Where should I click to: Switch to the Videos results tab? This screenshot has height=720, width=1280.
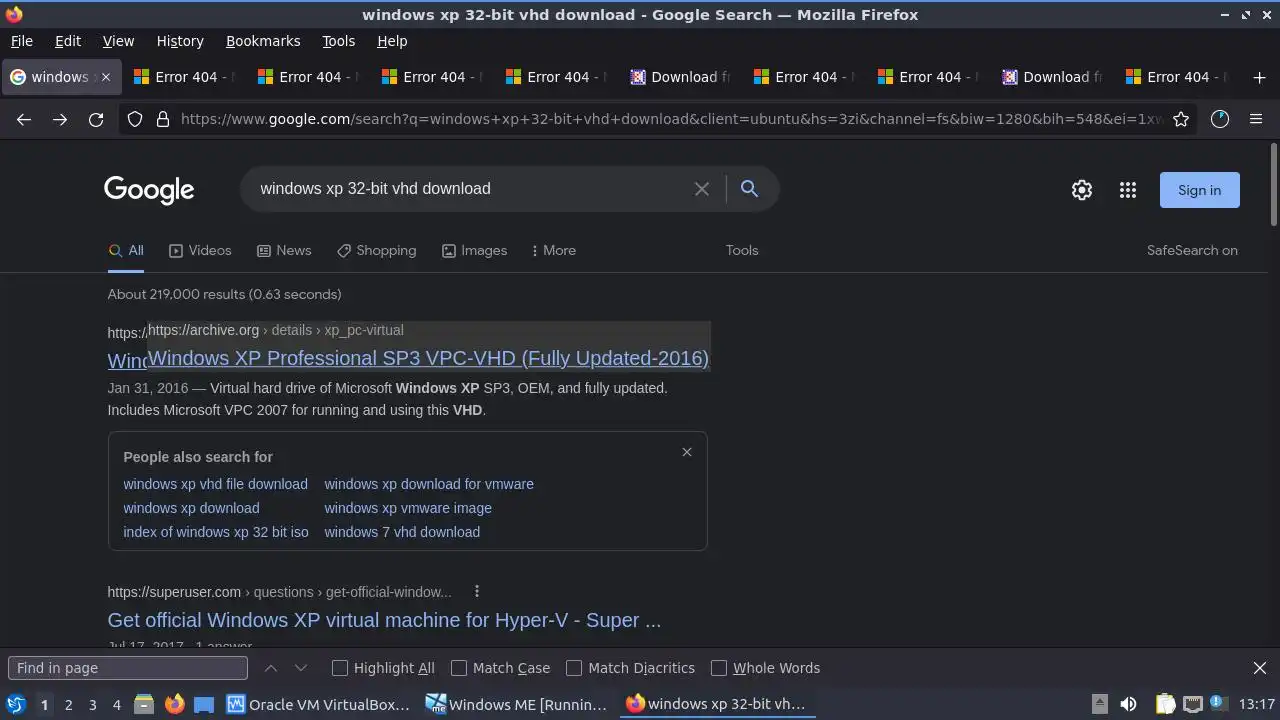point(200,250)
